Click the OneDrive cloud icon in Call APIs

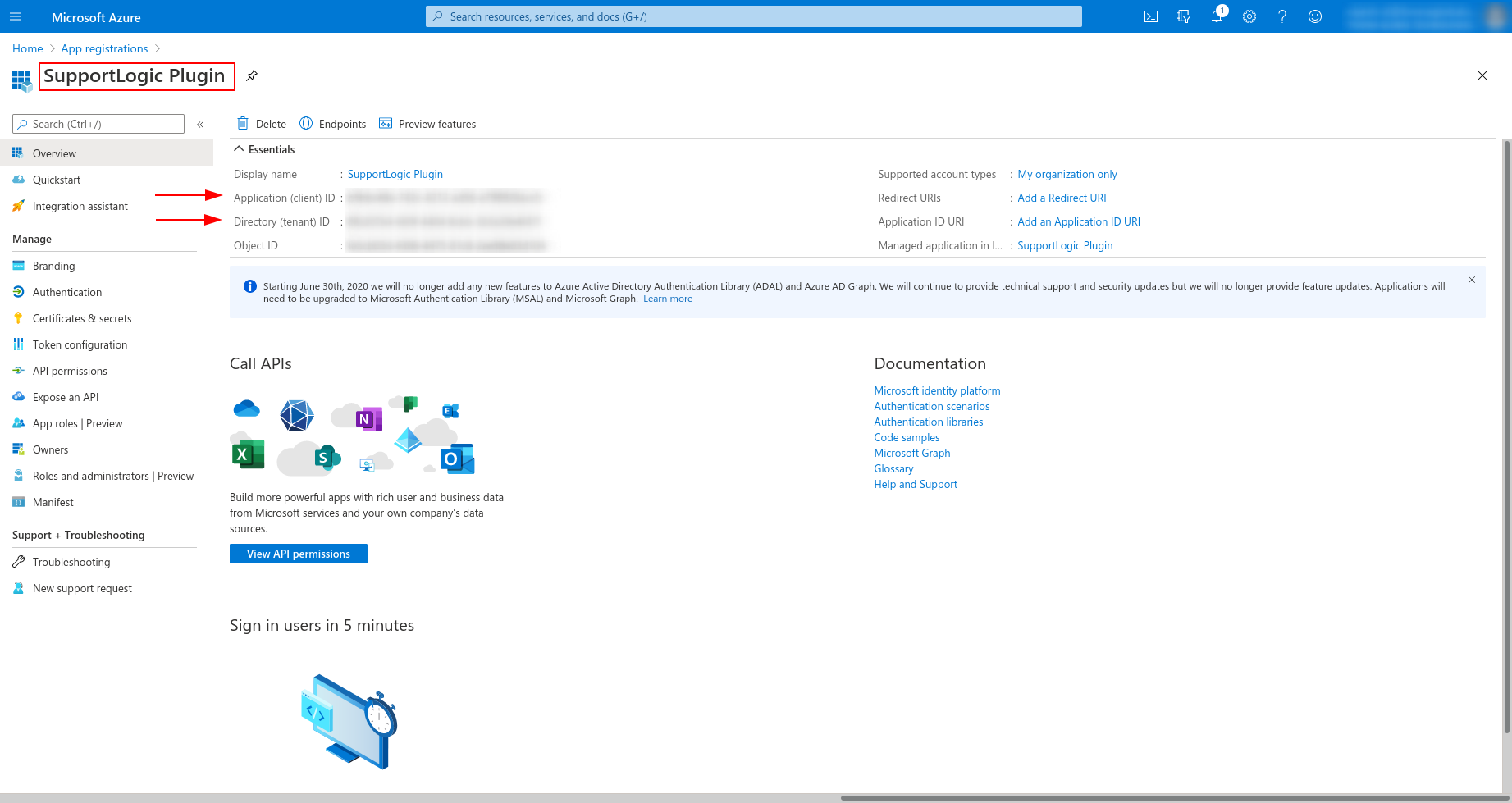246,408
